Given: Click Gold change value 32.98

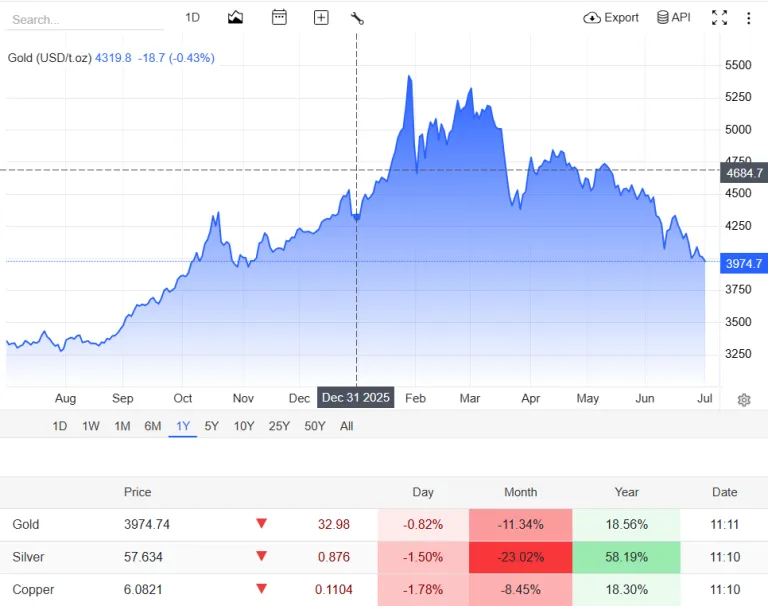Looking at the screenshot, I should pos(334,524).
